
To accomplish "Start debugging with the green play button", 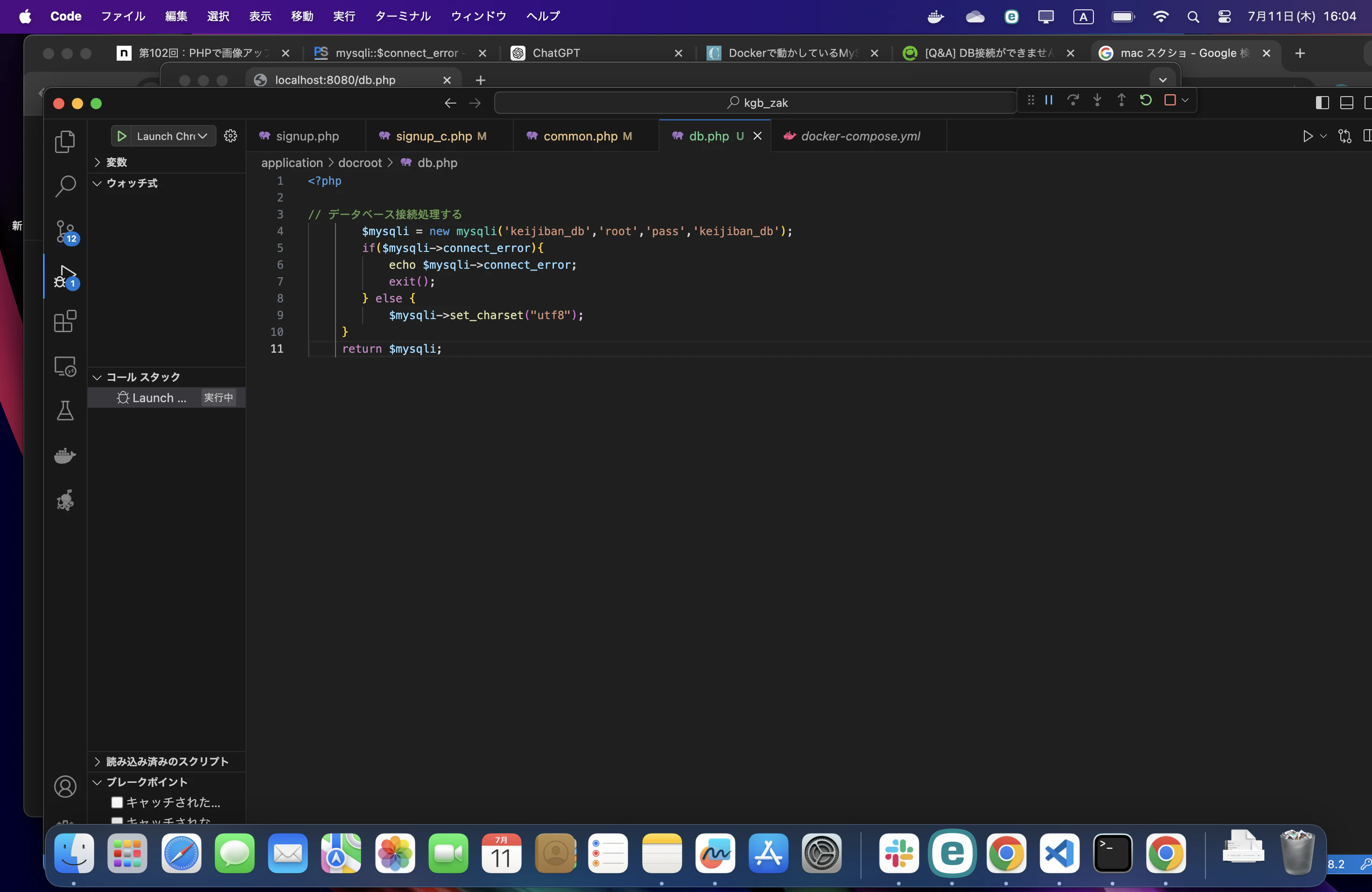I will (122, 136).
